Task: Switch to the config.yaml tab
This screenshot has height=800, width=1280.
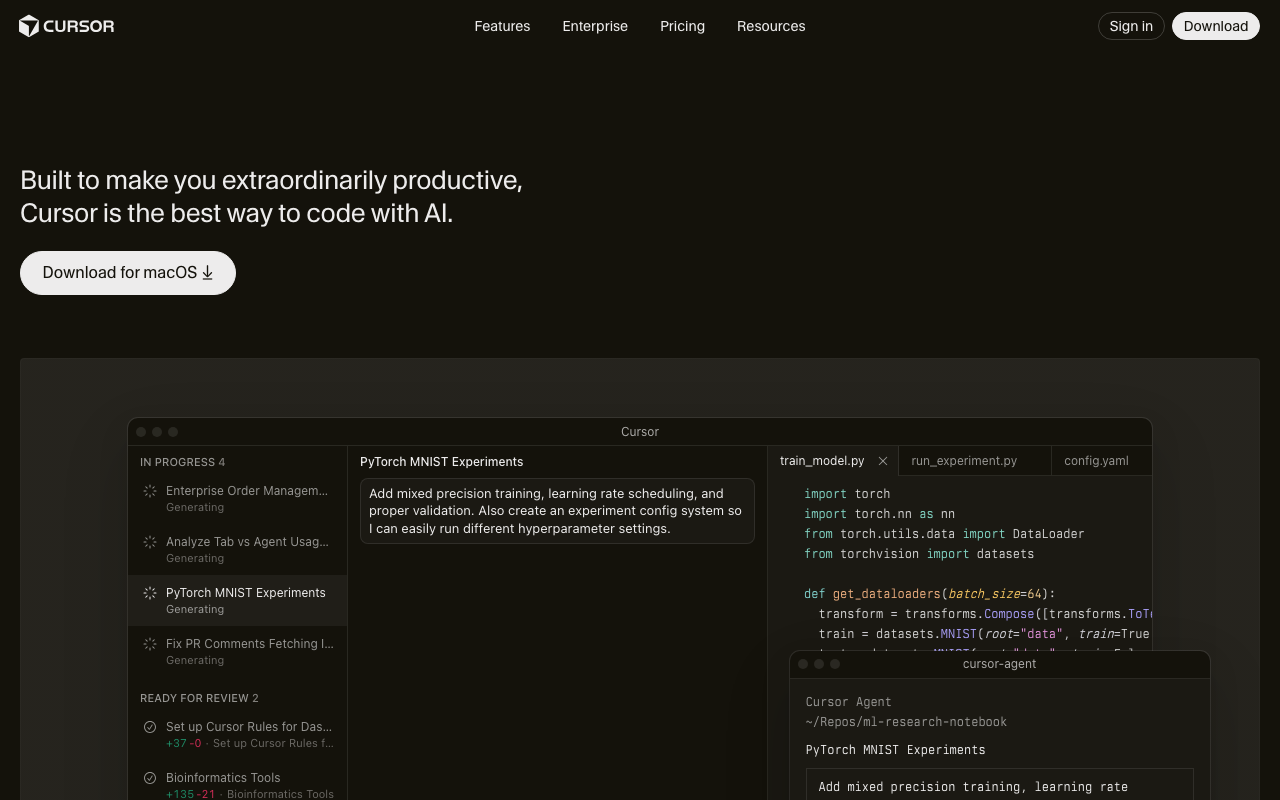Action: 1096,461
